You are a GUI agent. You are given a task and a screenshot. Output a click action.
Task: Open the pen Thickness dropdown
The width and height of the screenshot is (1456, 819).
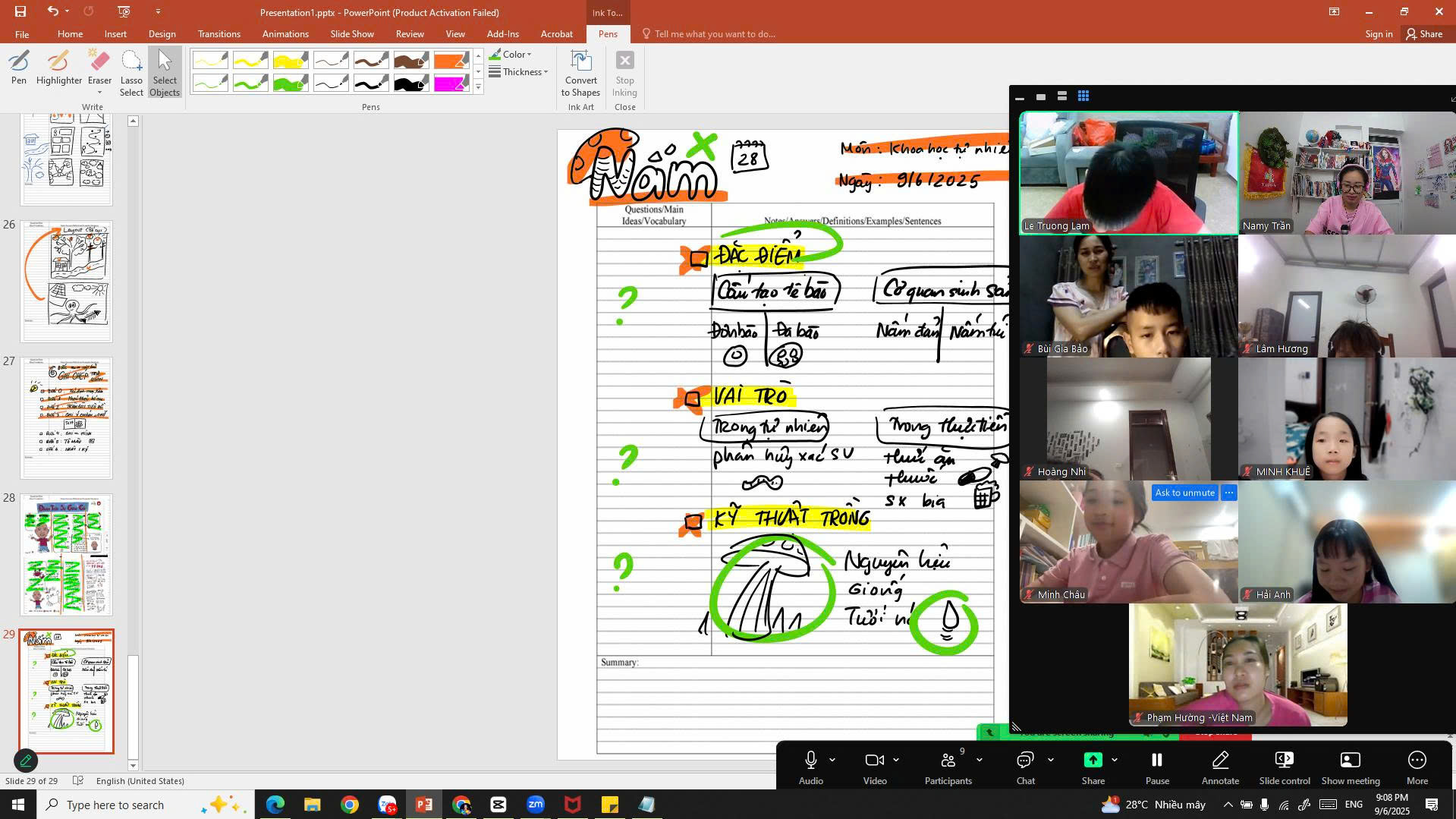pos(518,72)
